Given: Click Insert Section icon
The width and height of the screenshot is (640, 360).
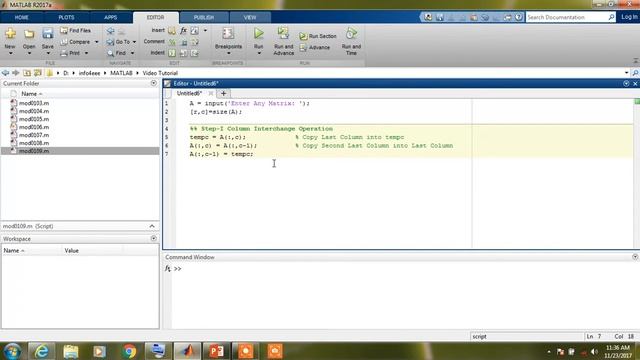Looking at the screenshot, I should click(172, 31).
